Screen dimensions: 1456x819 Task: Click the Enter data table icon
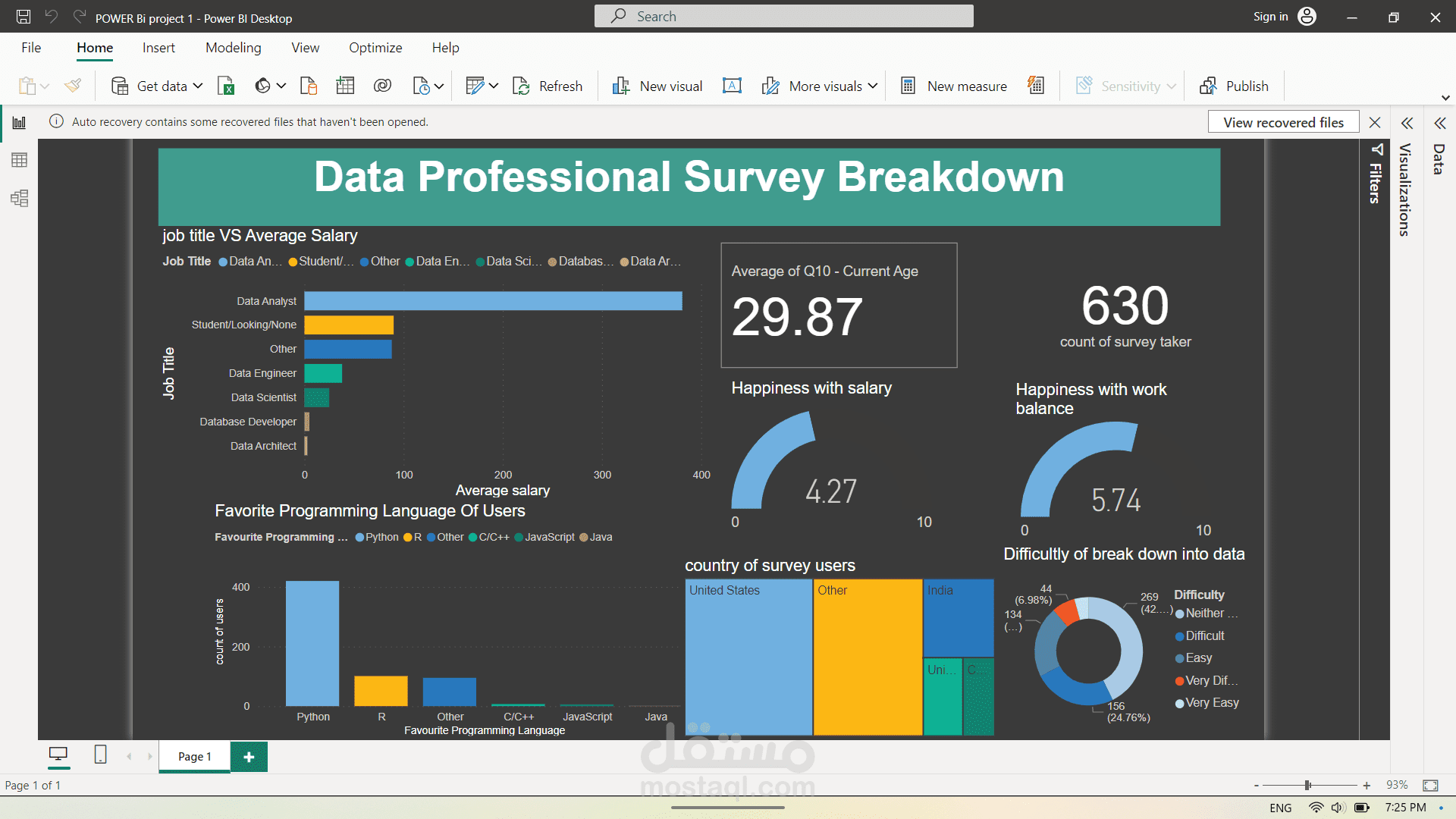[345, 86]
